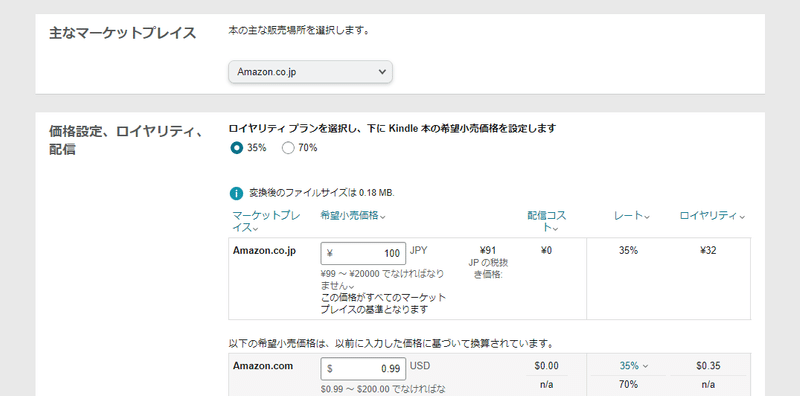Open the Amazon.co.jp marketplace dropdown

click(x=310, y=72)
